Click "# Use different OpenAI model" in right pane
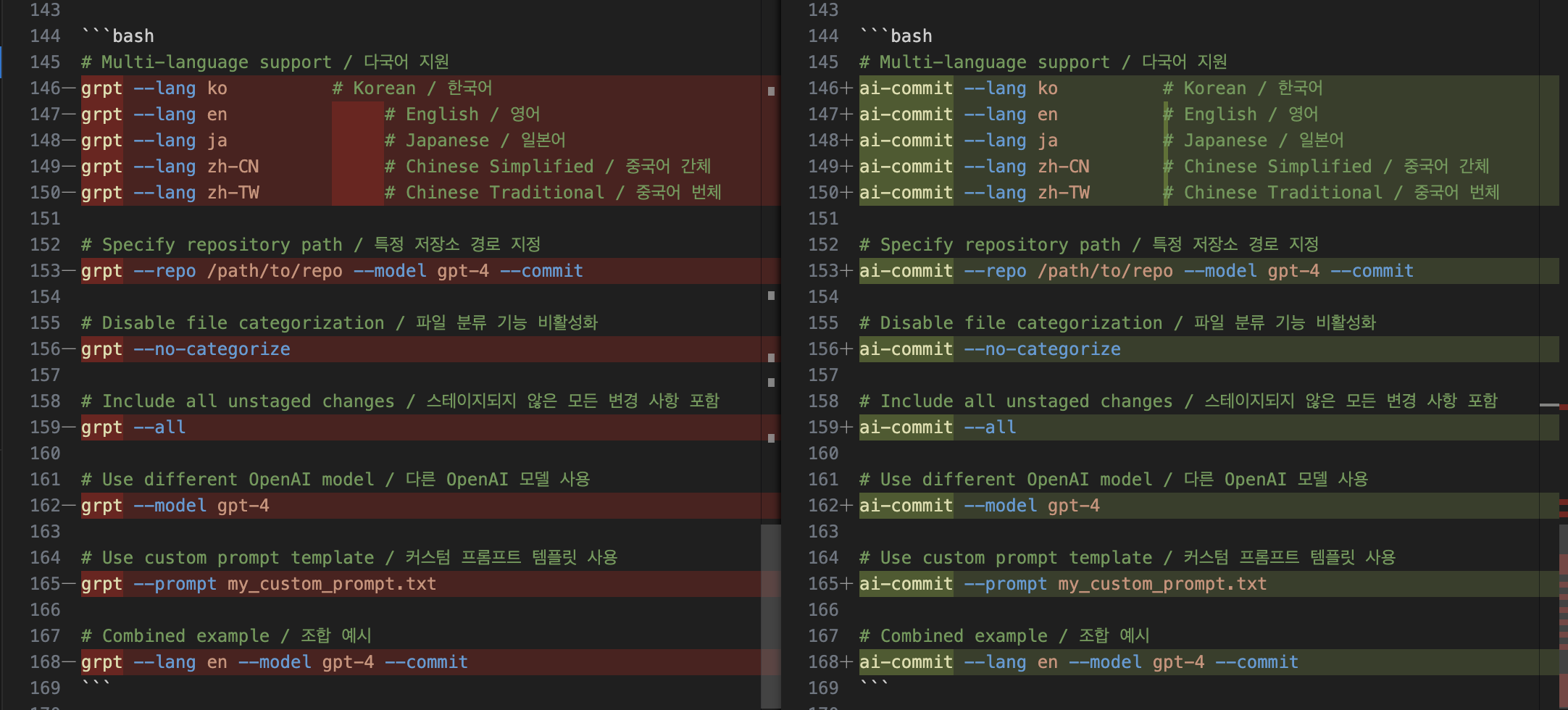The height and width of the screenshot is (710, 1568). (x=1006, y=480)
